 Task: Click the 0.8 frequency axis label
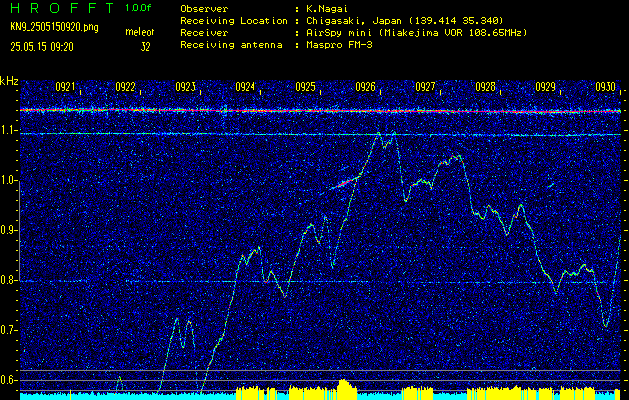tap(7, 280)
